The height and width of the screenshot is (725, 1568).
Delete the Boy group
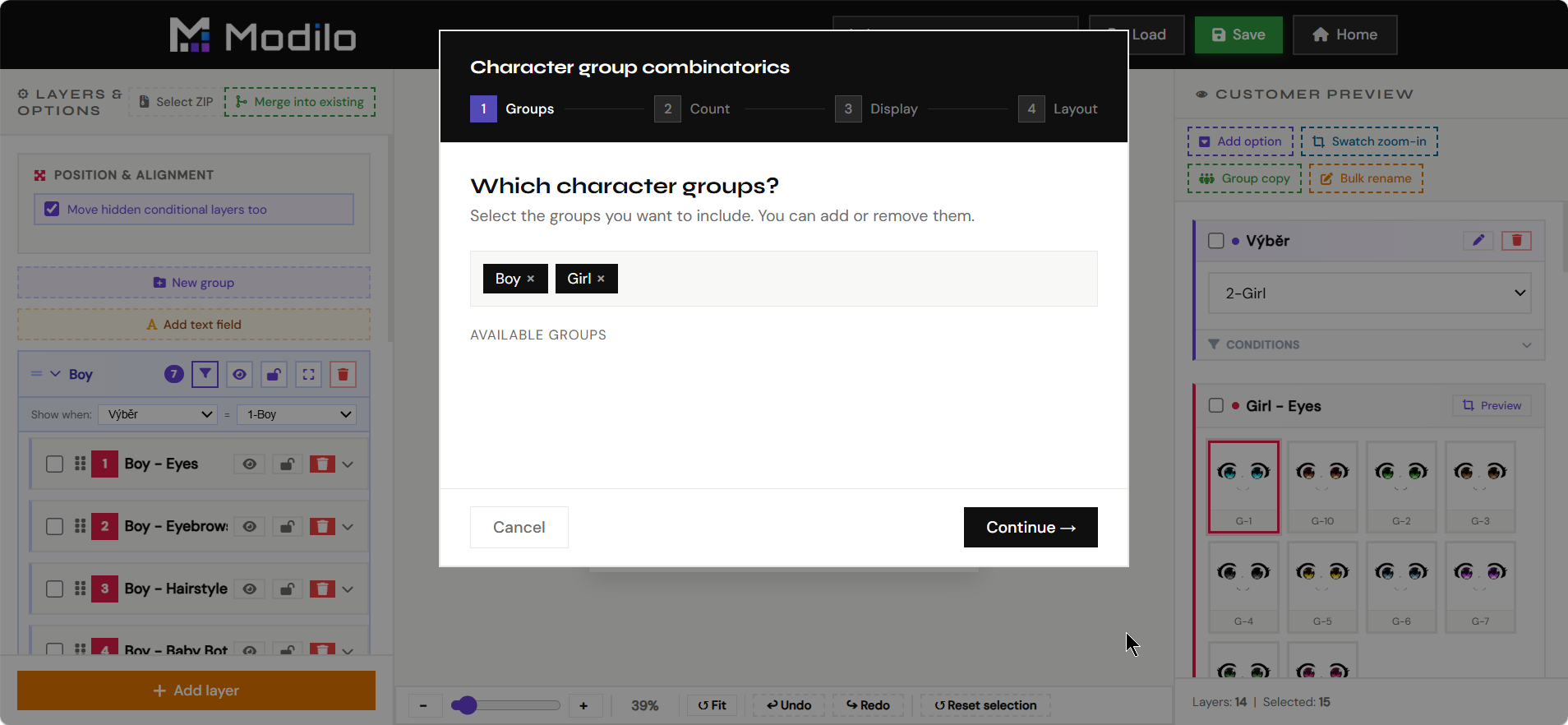pos(343,374)
